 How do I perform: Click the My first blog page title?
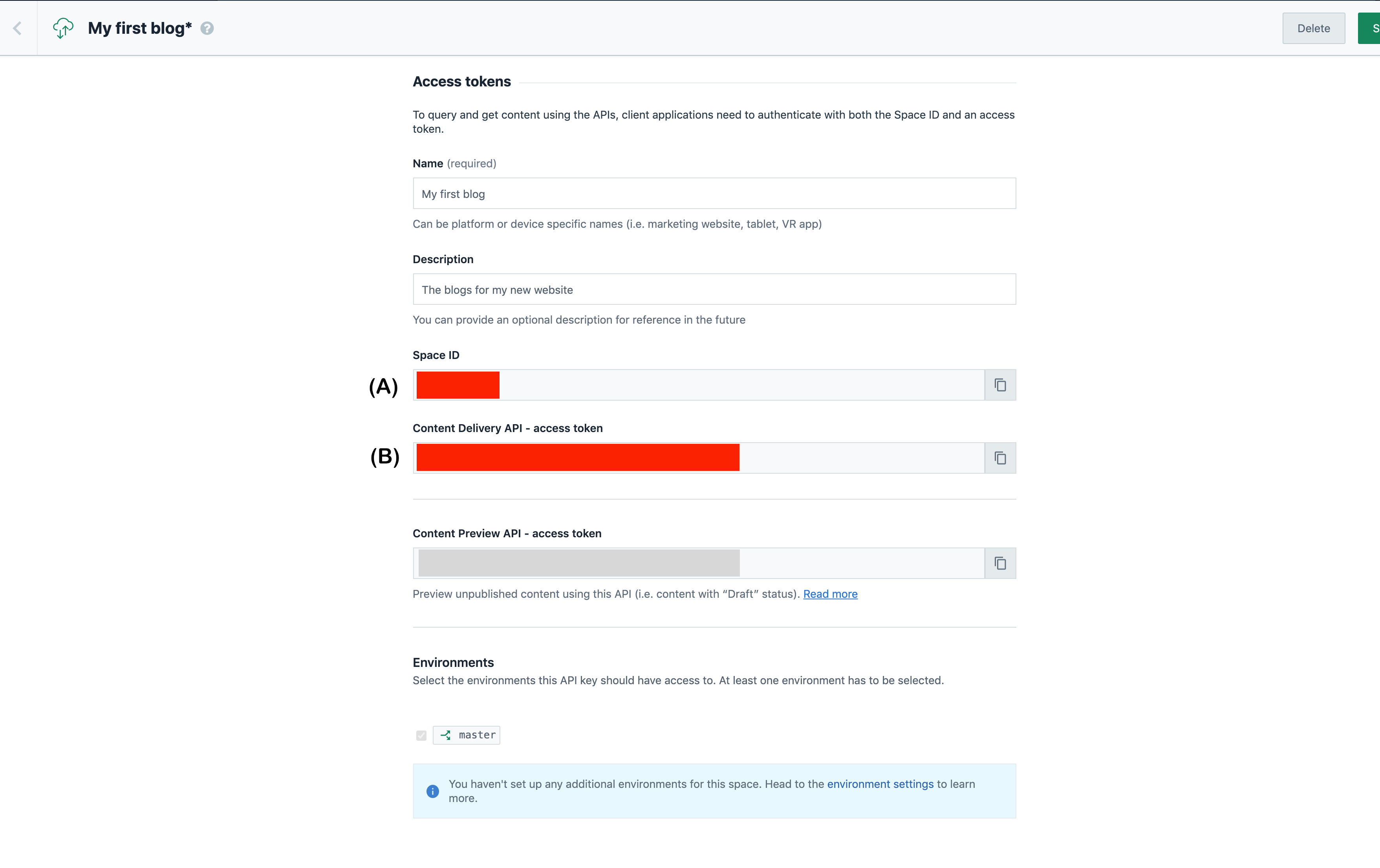139,28
